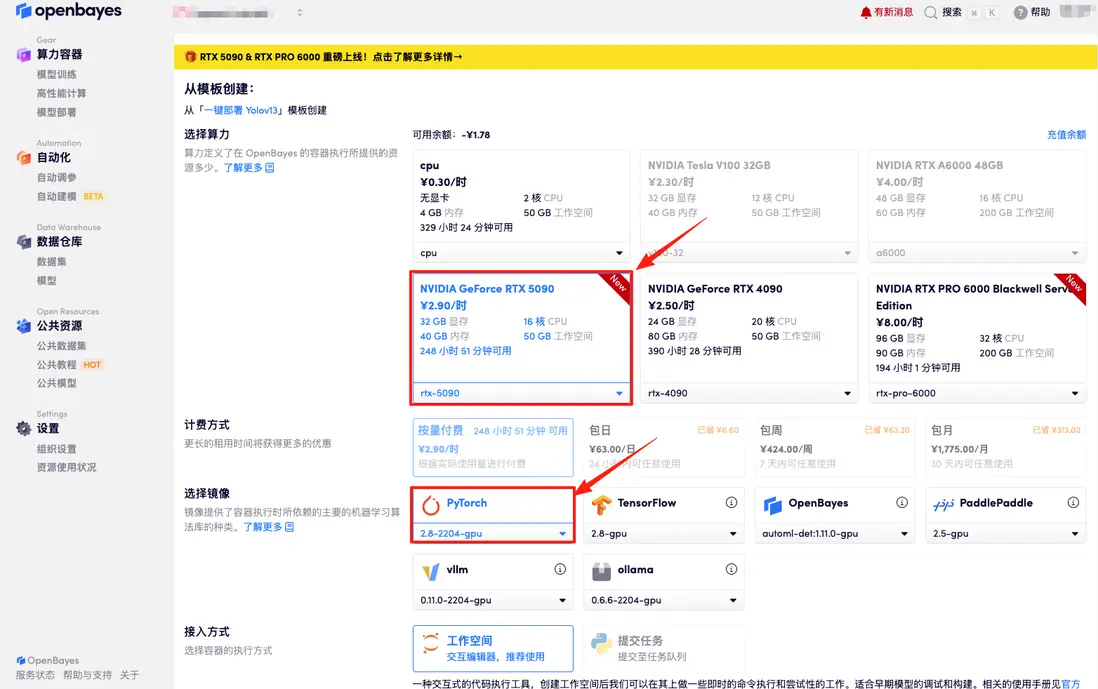Show info for OpenBayes image

point(902,502)
